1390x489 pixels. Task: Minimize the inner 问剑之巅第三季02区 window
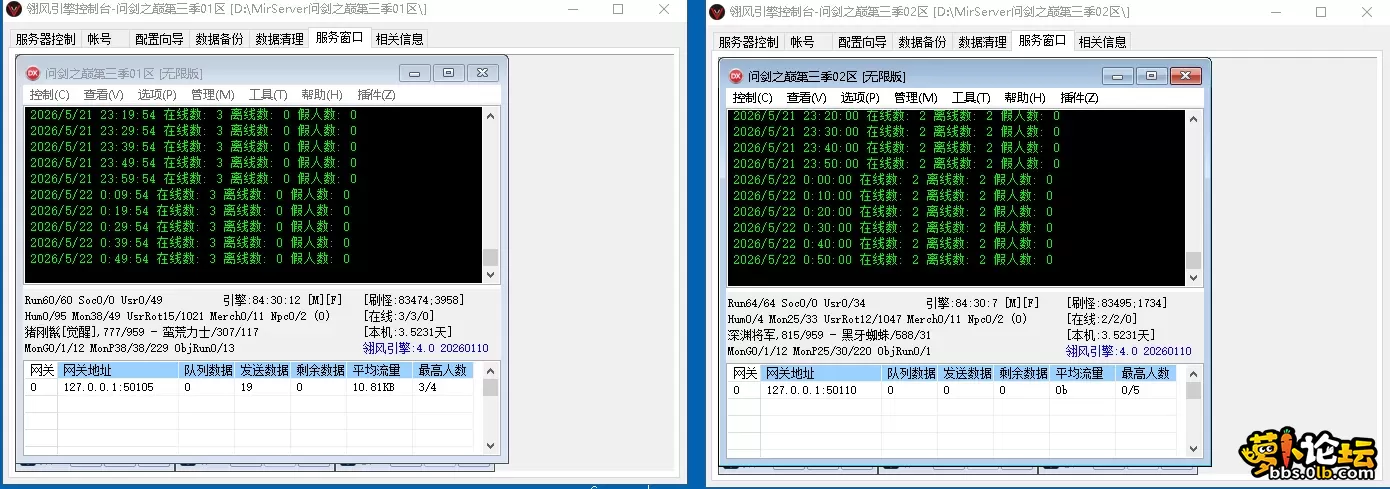[x=1117, y=76]
